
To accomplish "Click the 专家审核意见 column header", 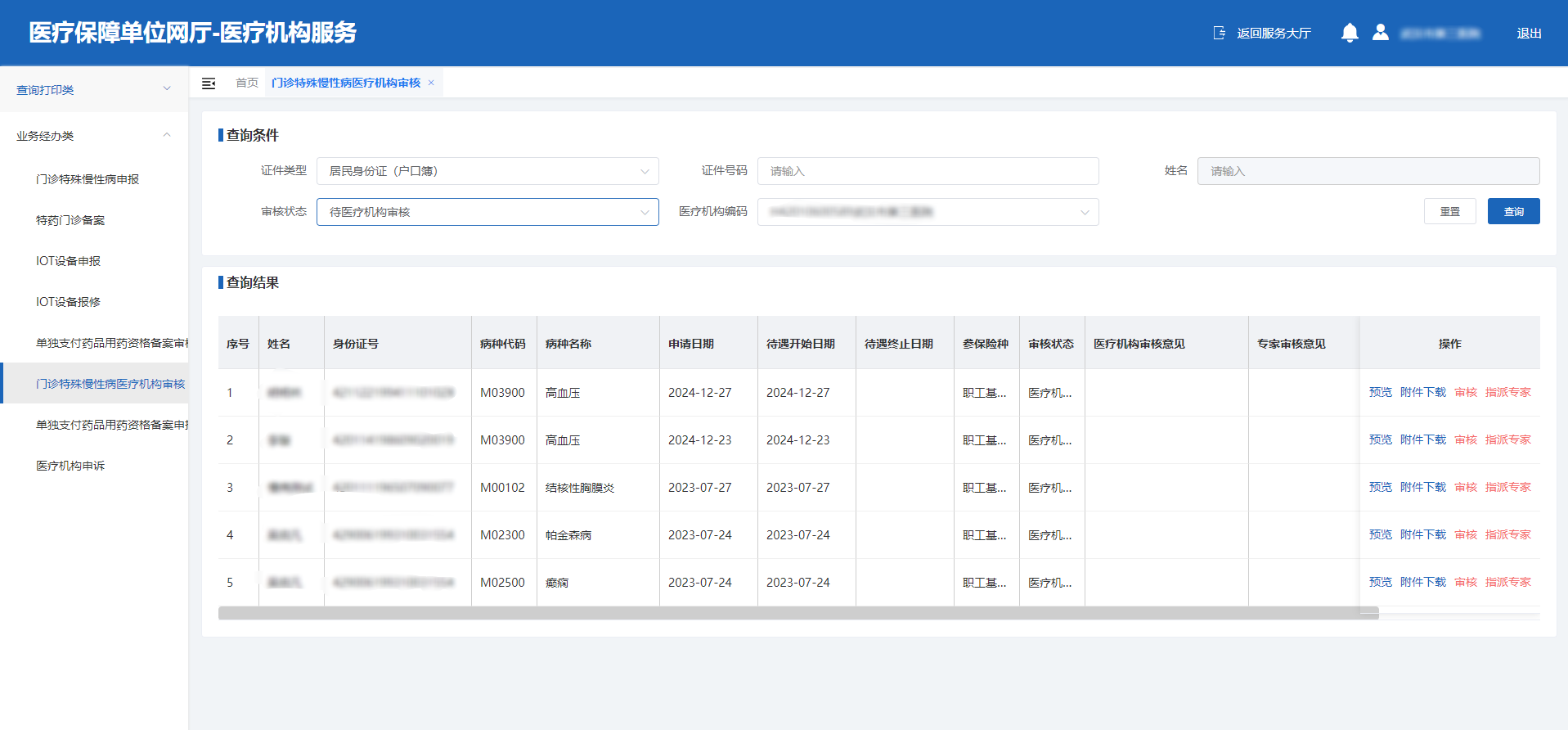I will (1292, 344).
